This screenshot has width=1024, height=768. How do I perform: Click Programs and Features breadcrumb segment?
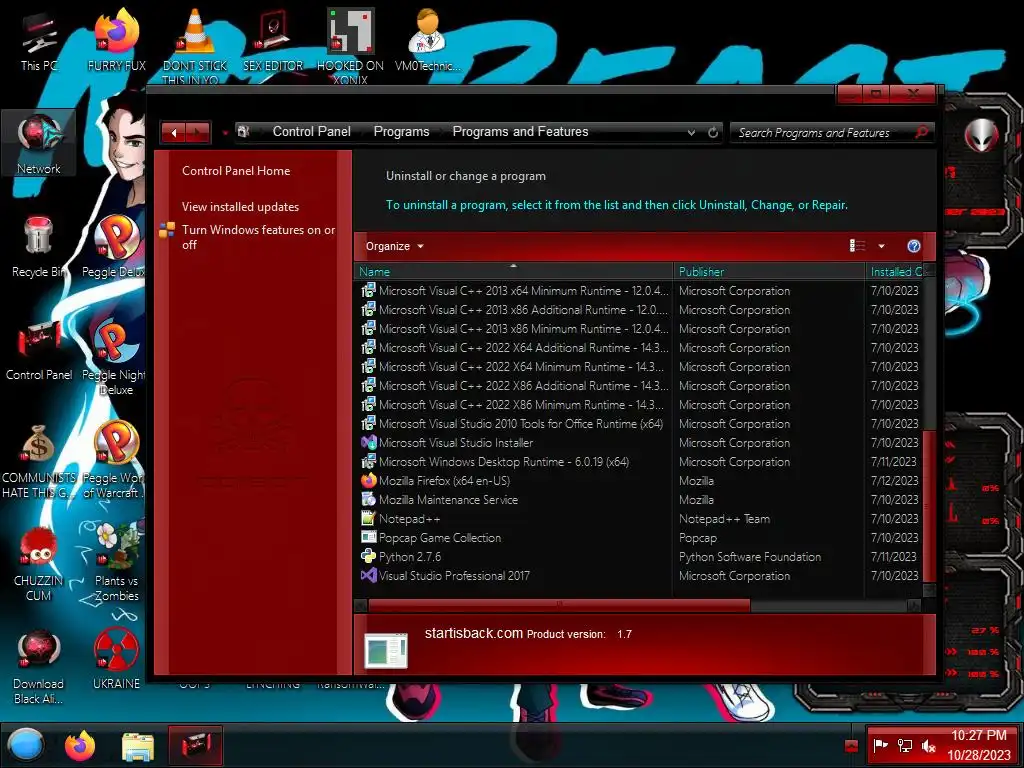pyautogui.click(x=520, y=132)
